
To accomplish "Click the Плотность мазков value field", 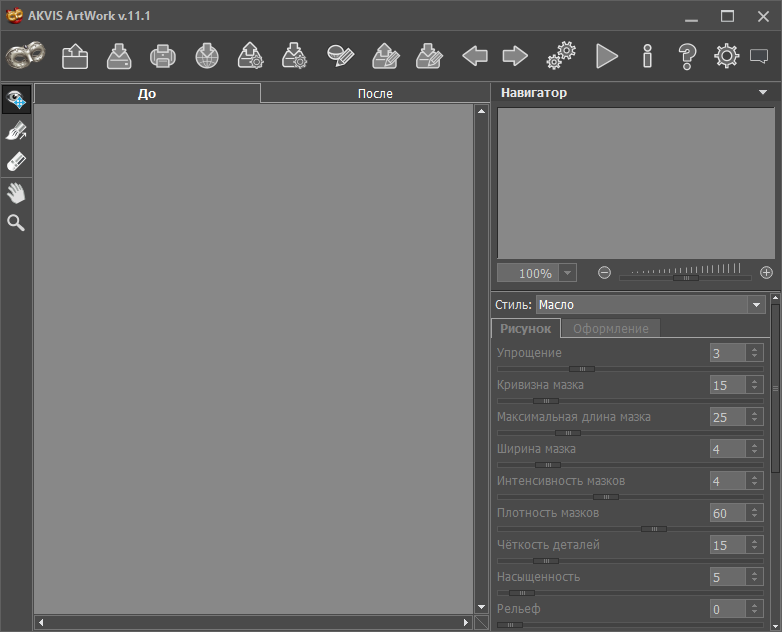I will [728, 513].
